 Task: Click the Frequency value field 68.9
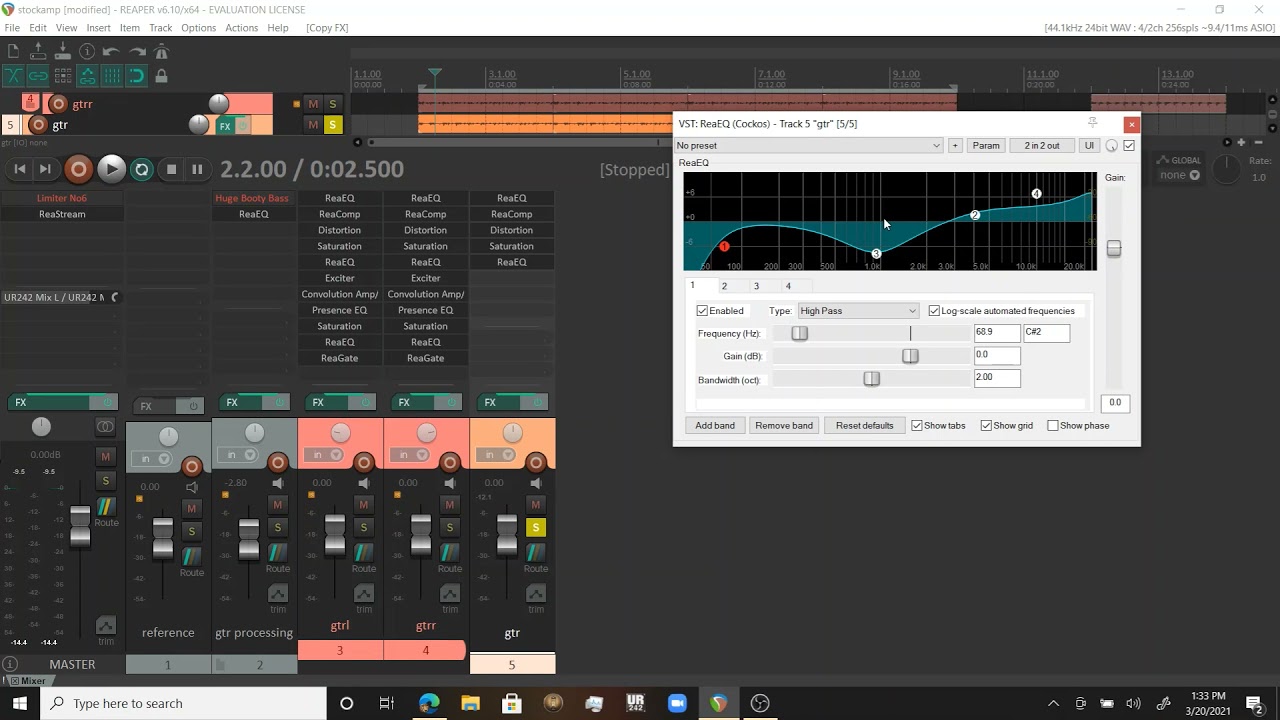tap(997, 333)
